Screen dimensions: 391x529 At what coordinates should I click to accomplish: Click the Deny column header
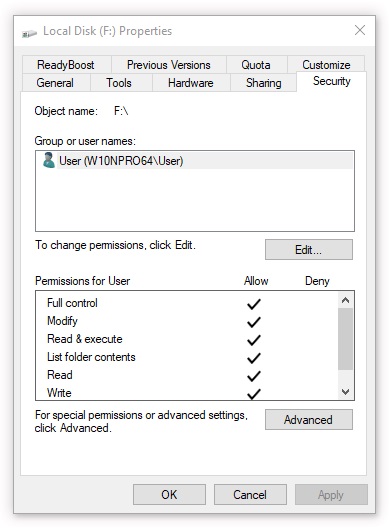click(317, 281)
